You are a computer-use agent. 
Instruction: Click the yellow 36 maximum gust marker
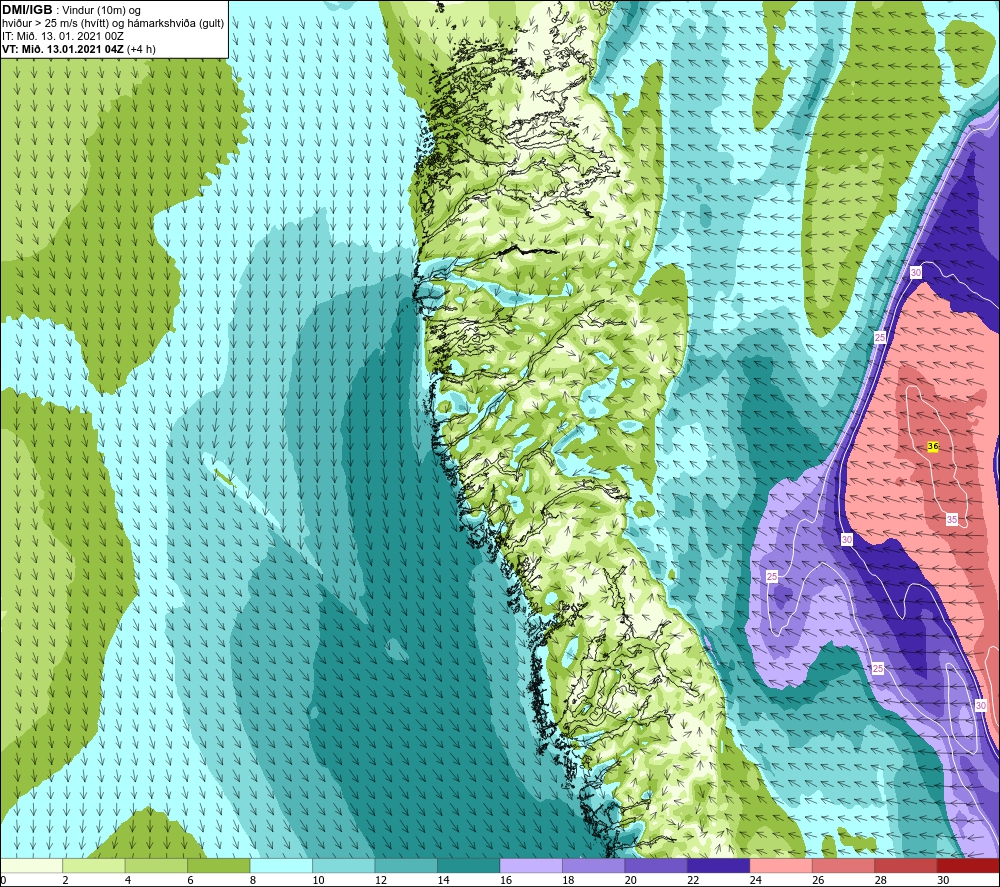pos(932,447)
